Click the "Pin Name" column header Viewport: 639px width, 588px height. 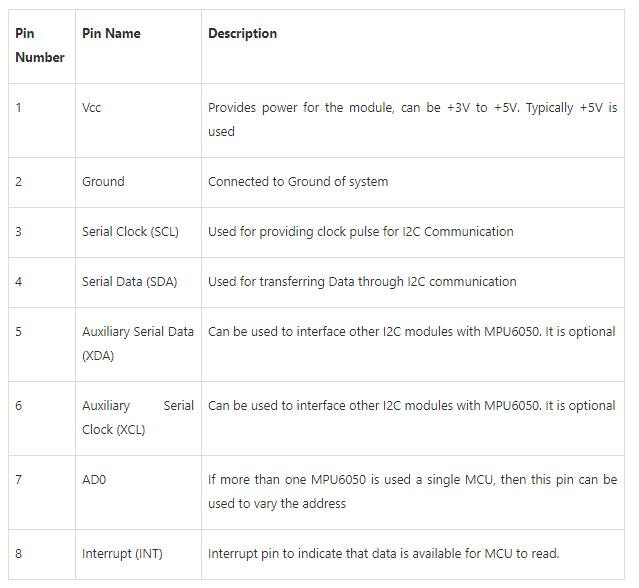(111, 33)
